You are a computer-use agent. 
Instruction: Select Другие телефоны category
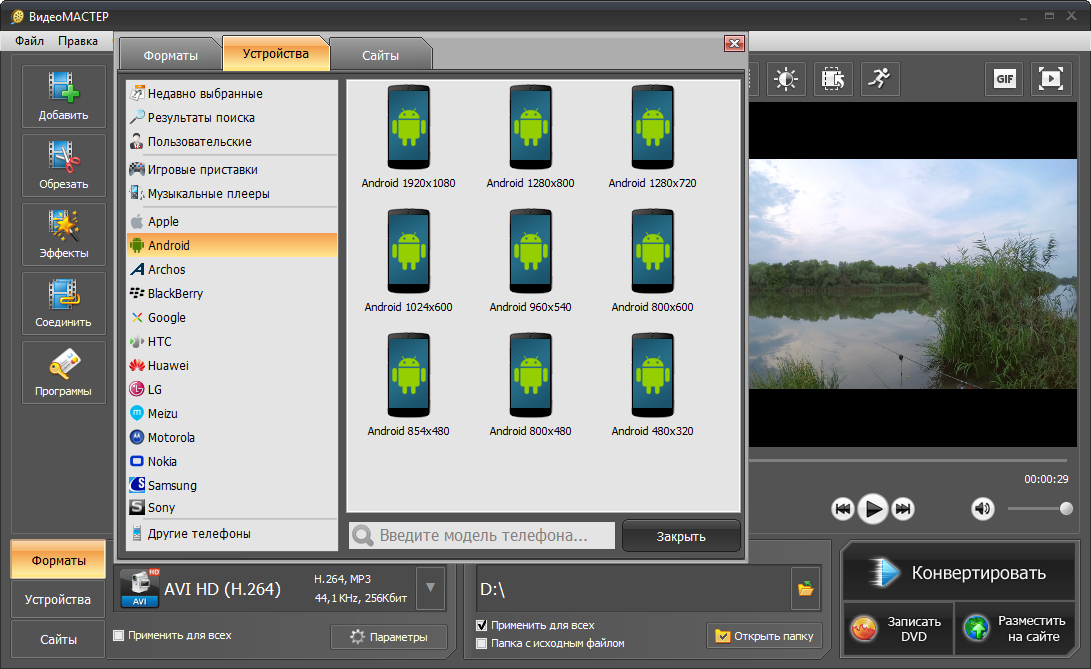coord(232,534)
